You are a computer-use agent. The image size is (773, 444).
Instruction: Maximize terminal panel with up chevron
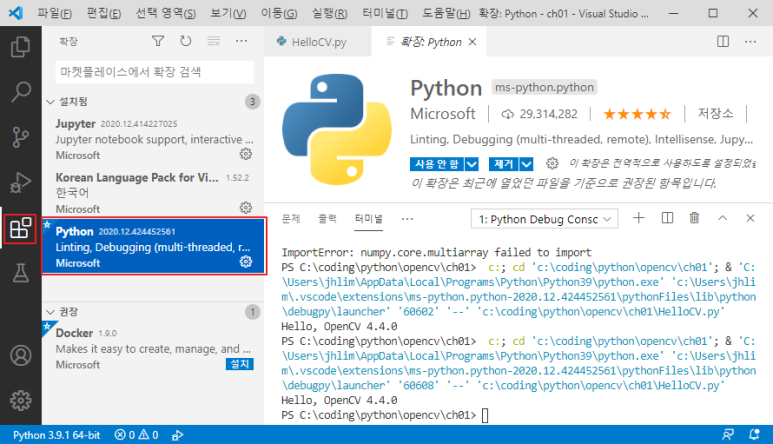722,218
